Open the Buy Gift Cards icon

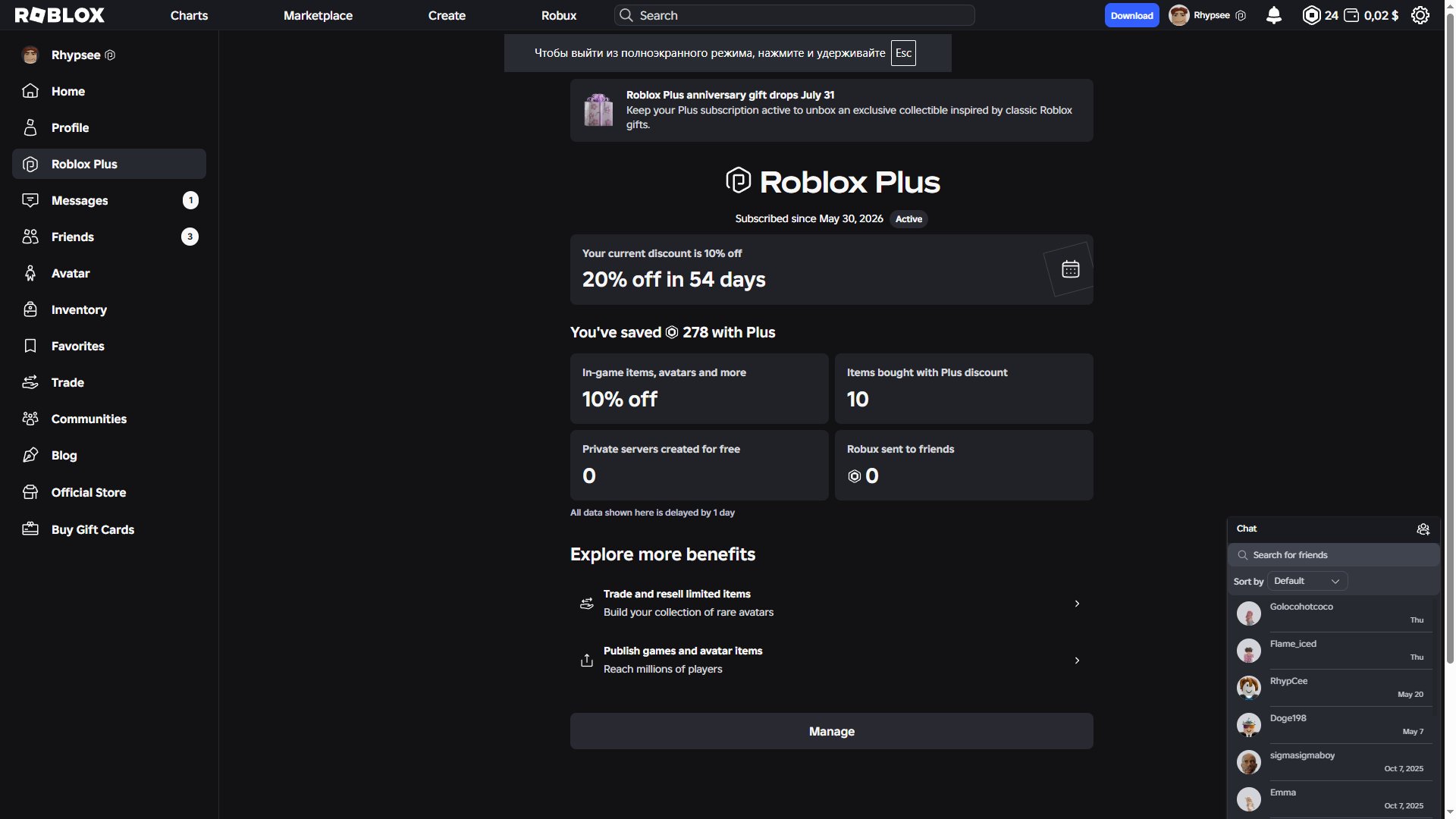30,529
